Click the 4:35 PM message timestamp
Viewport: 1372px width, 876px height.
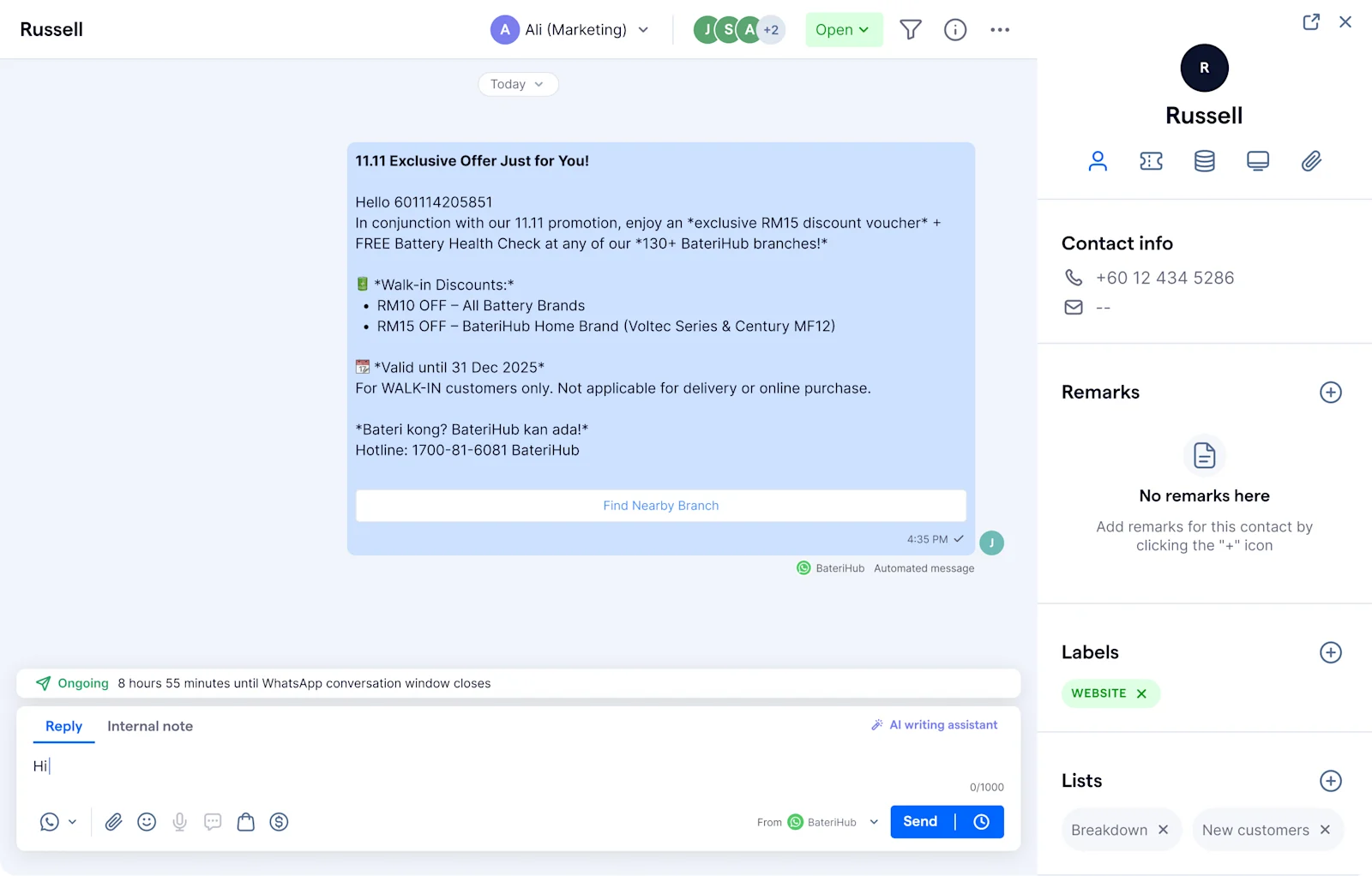(927, 539)
